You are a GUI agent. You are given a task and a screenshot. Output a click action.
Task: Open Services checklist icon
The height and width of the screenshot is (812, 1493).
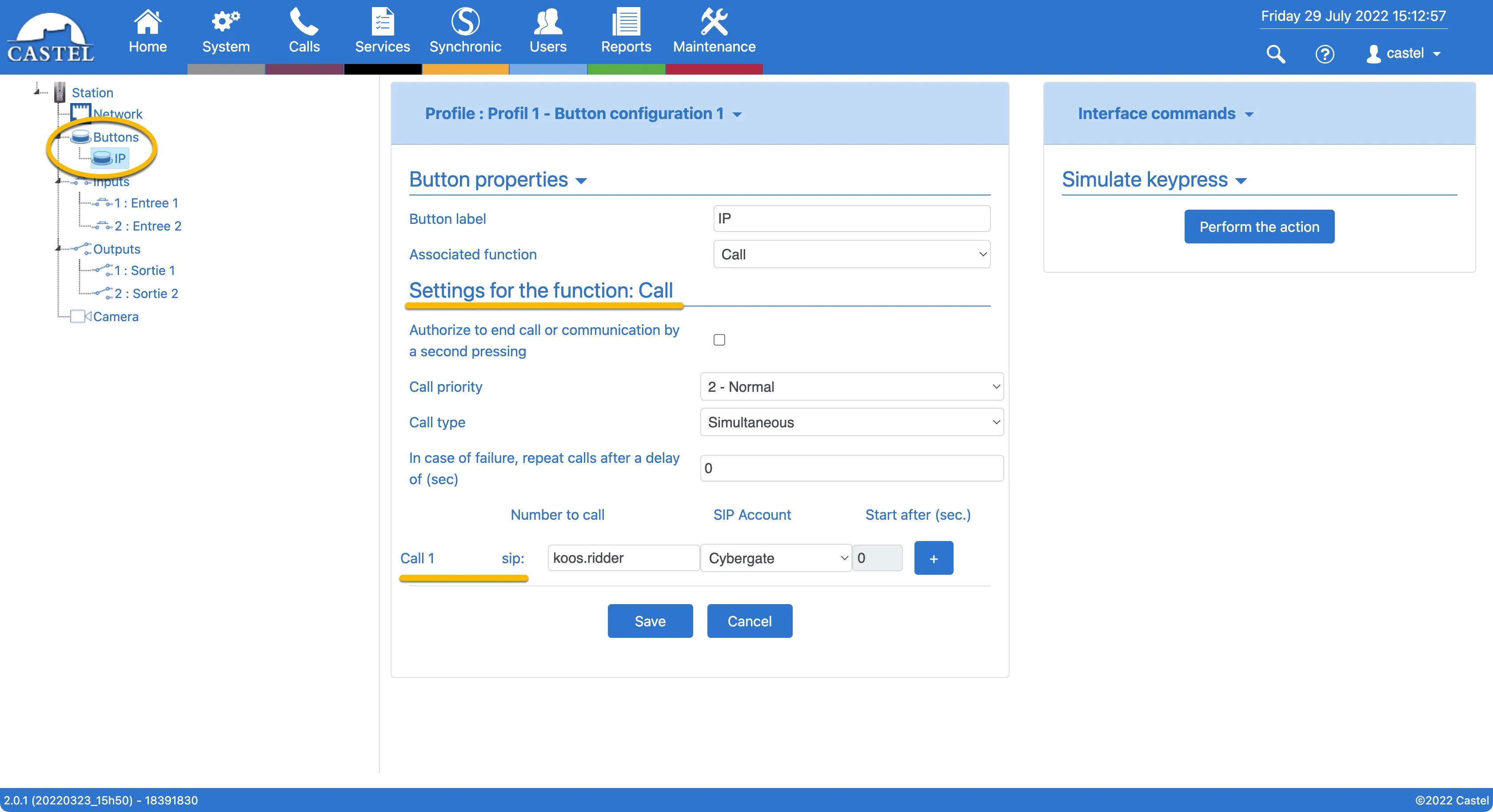(383, 22)
